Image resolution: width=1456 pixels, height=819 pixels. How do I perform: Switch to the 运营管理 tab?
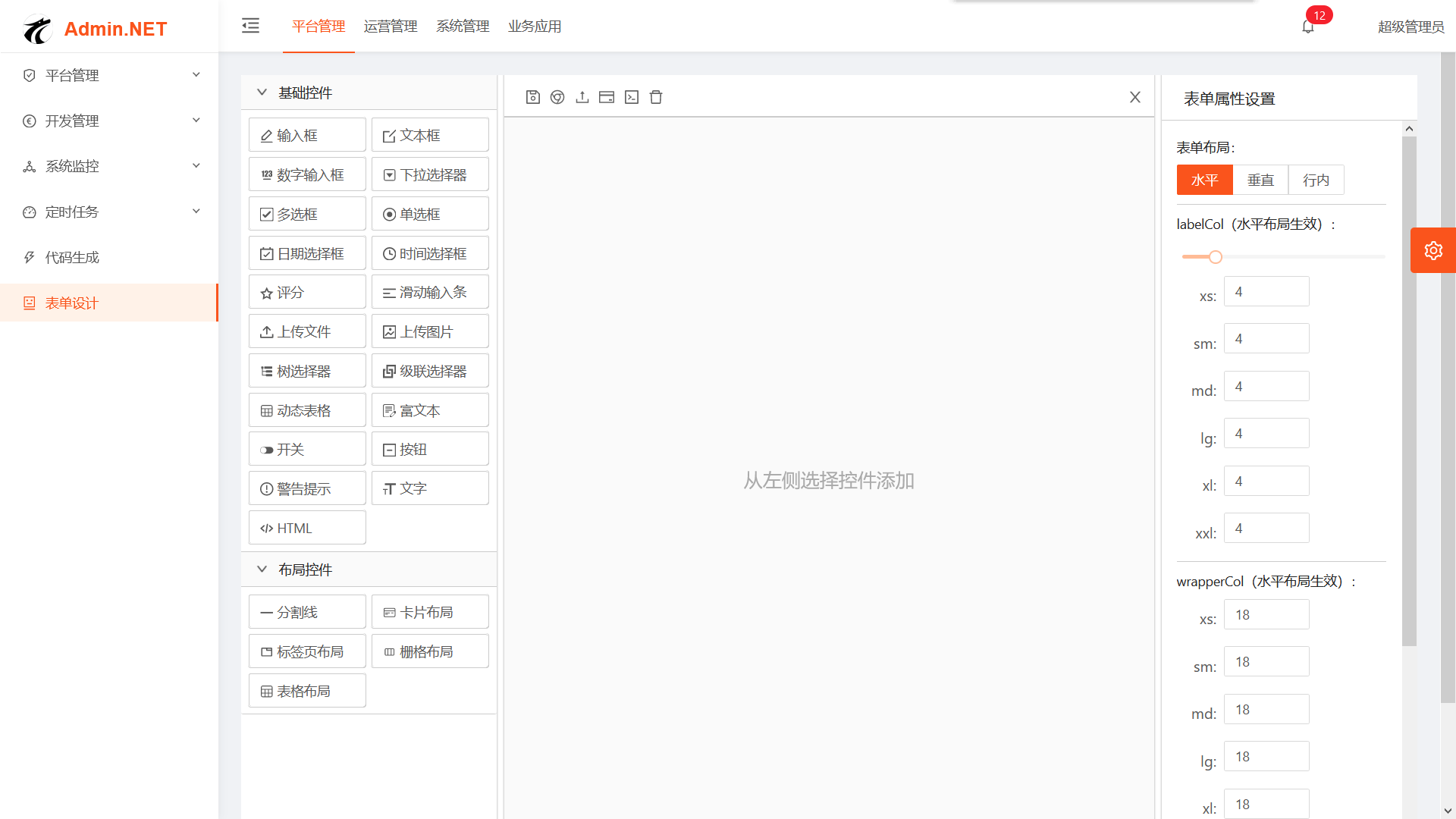click(x=391, y=27)
